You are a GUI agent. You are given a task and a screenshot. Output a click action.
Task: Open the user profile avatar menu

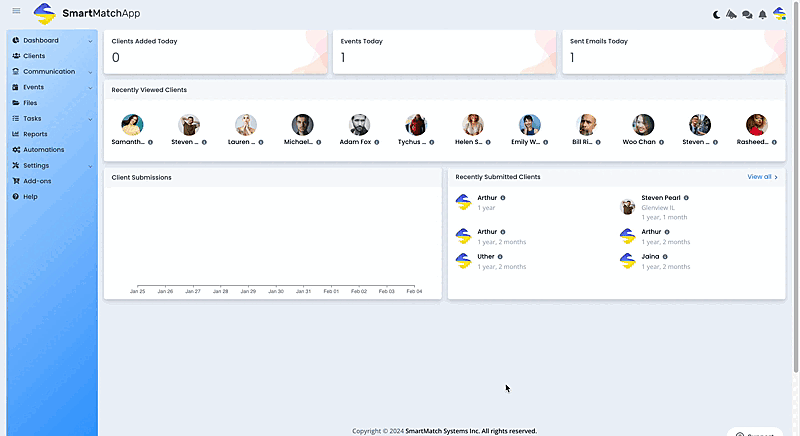tap(779, 14)
